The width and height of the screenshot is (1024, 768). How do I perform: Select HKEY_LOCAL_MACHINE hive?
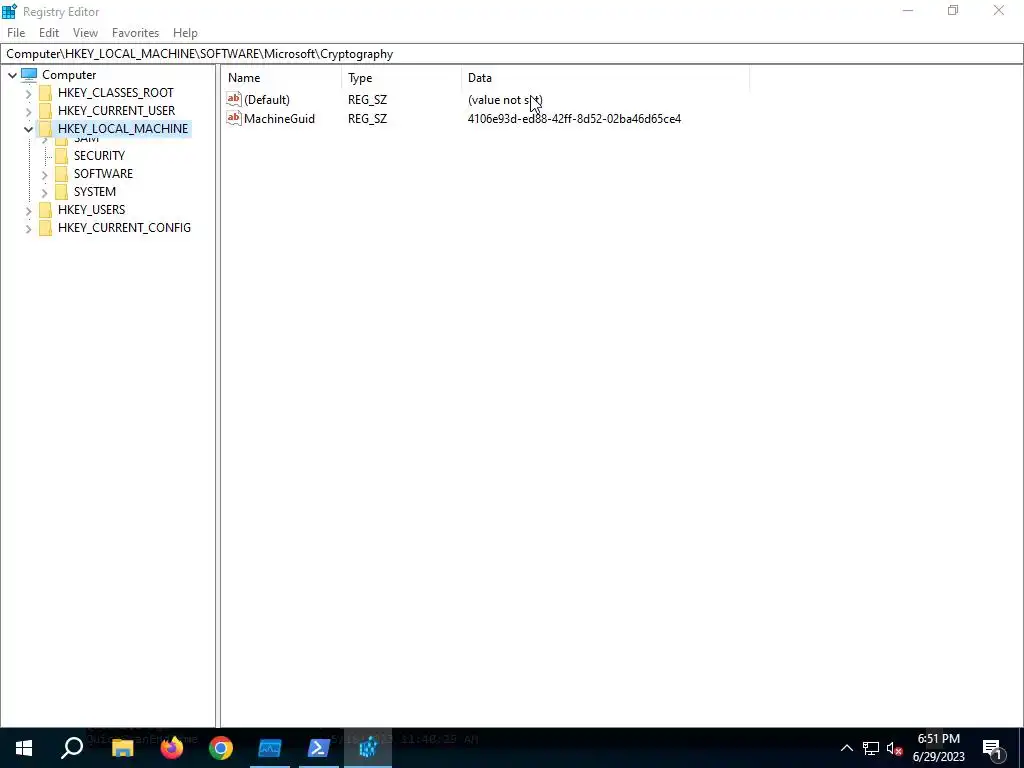click(x=123, y=129)
